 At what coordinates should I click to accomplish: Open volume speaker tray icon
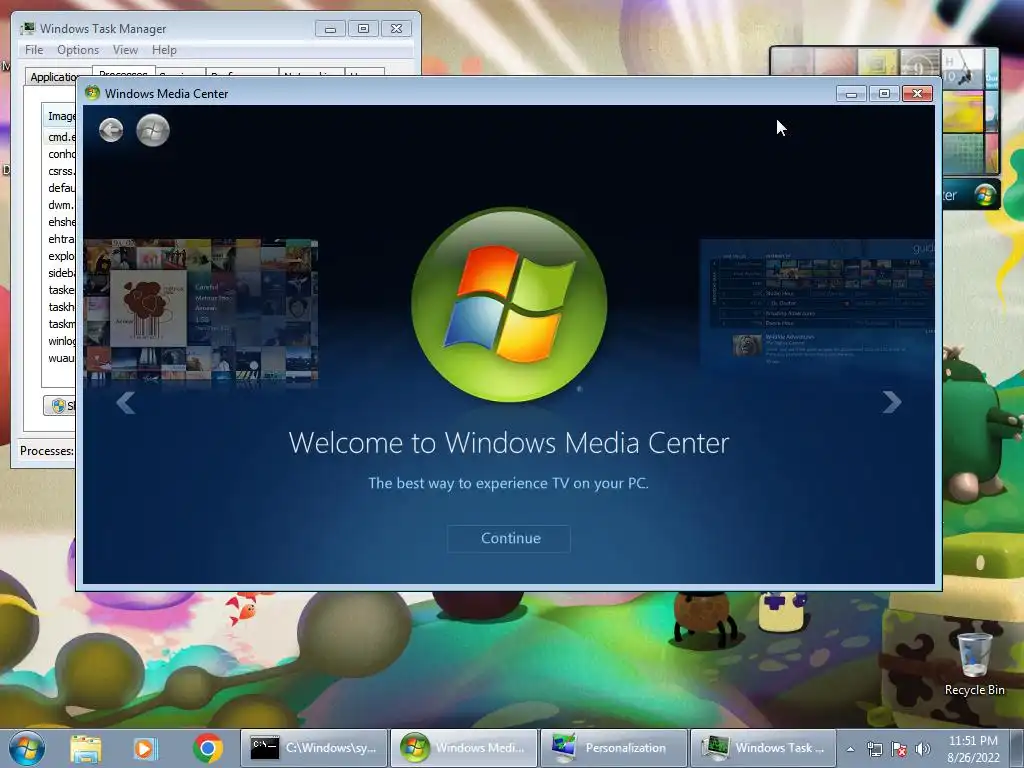922,749
